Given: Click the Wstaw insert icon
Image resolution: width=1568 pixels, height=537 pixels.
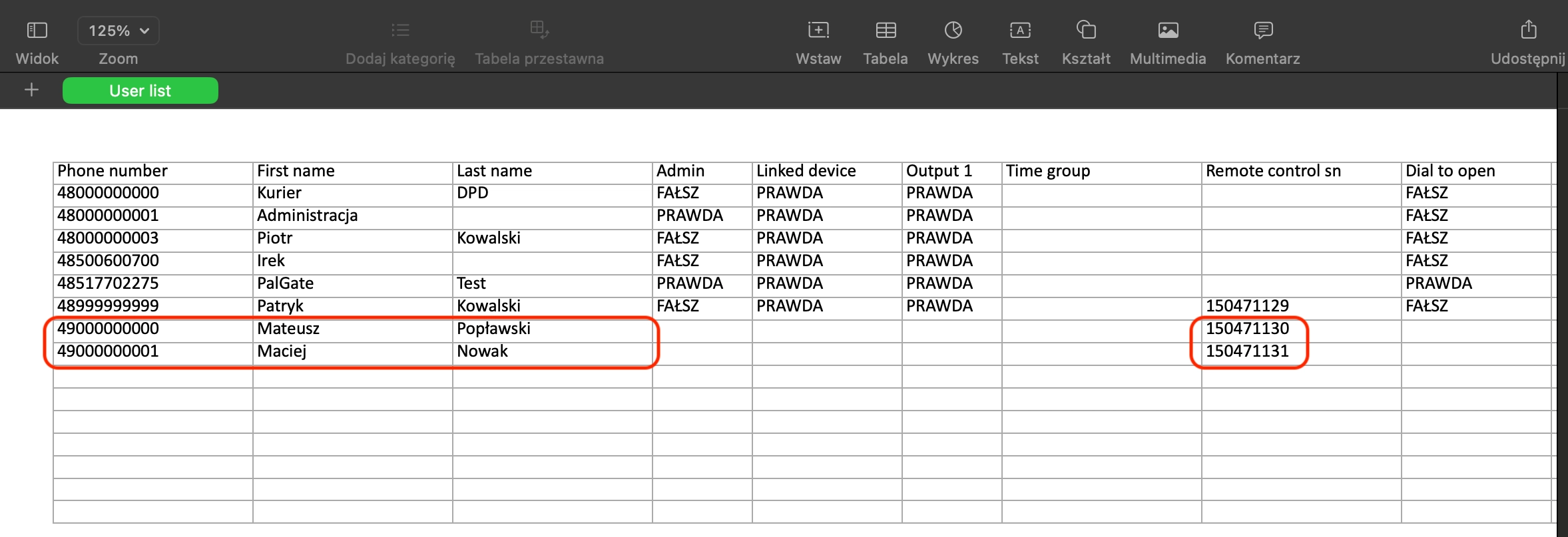Looking at the screenshot, I should click(818, 31).
